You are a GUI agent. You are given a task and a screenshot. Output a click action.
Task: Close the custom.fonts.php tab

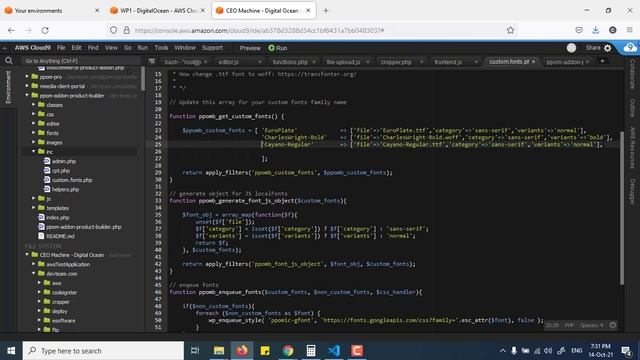[533, 62]
